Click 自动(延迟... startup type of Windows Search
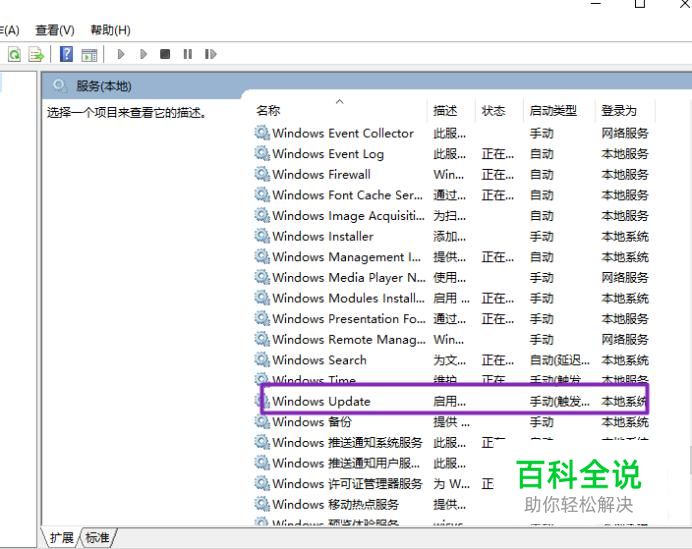692x549 pixels. [x=560, y=360]
